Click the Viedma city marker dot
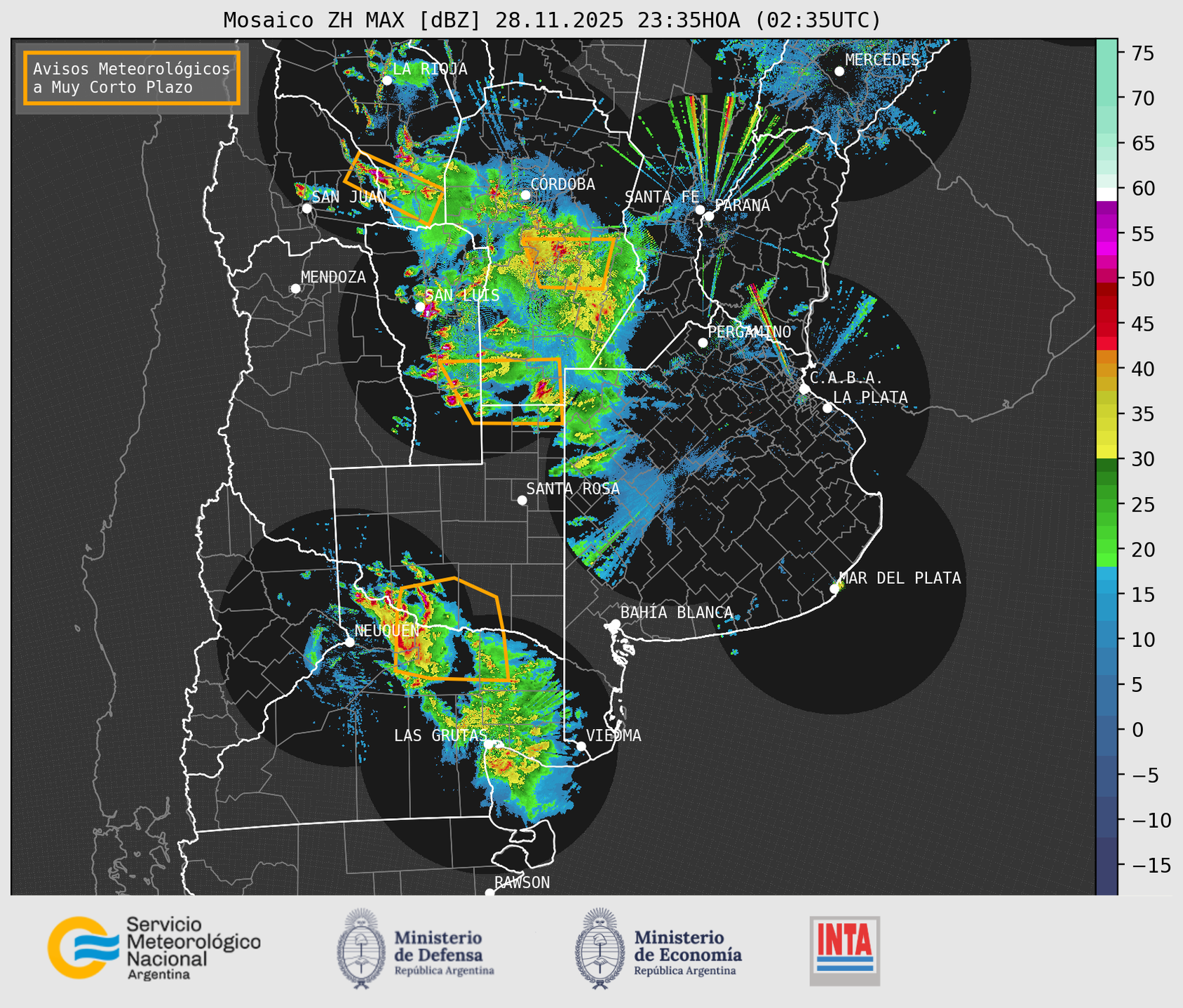 (581, 746)
